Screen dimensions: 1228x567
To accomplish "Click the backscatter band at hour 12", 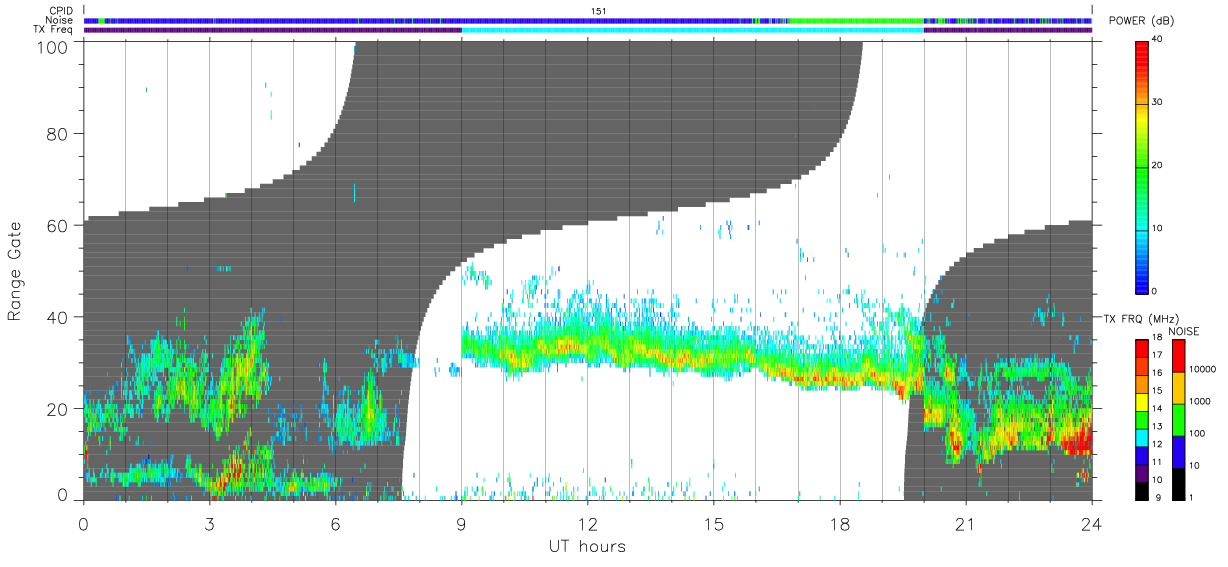I will click(588, 347).
